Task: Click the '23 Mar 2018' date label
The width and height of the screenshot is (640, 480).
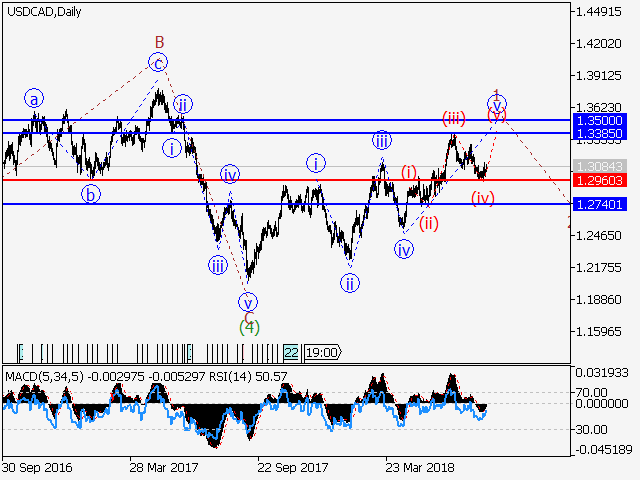Action: 421,467
